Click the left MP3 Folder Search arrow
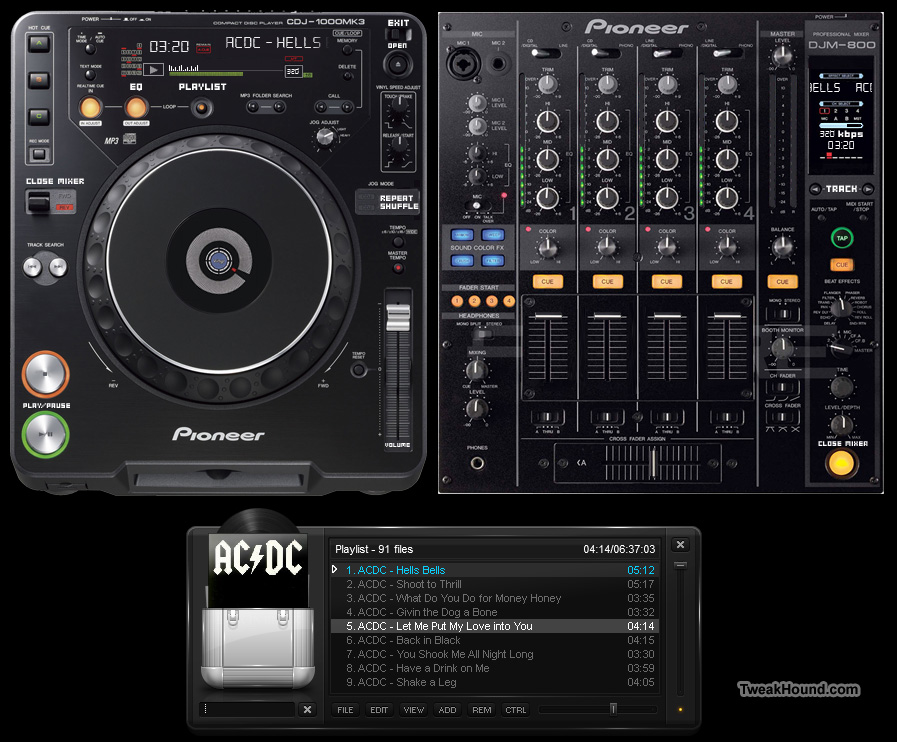 coord(252,106)
